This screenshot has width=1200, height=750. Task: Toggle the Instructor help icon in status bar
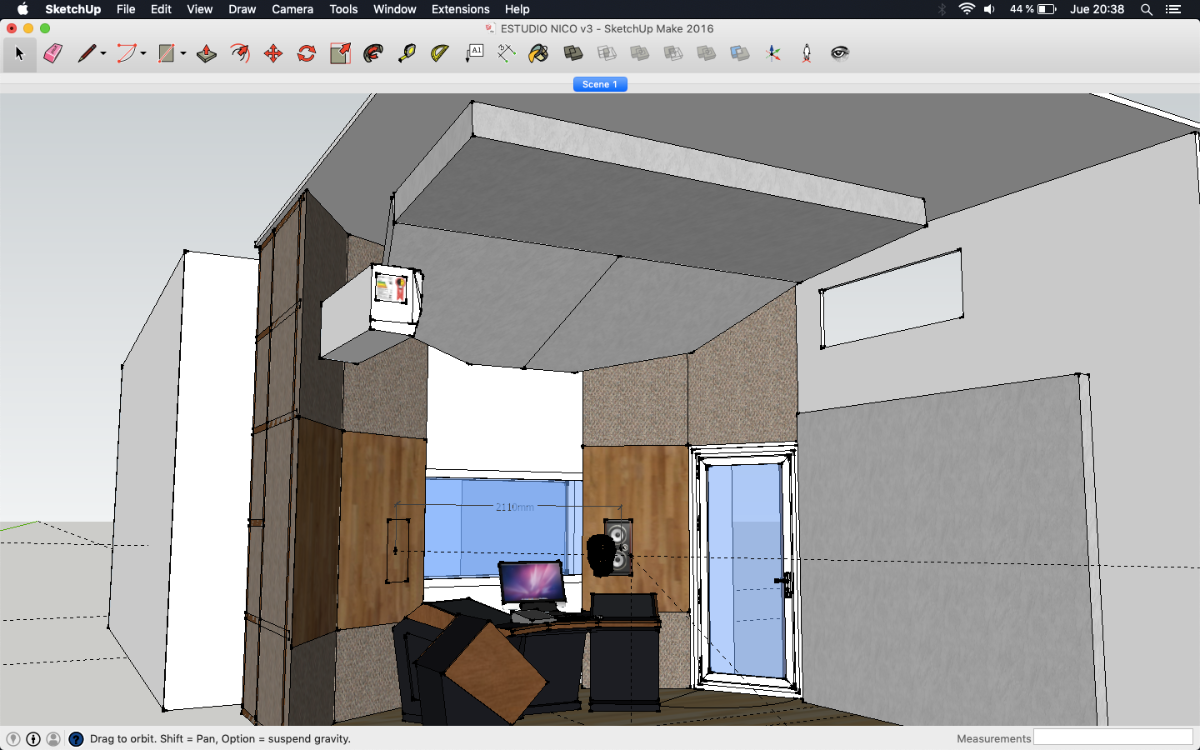pos(76,739)
